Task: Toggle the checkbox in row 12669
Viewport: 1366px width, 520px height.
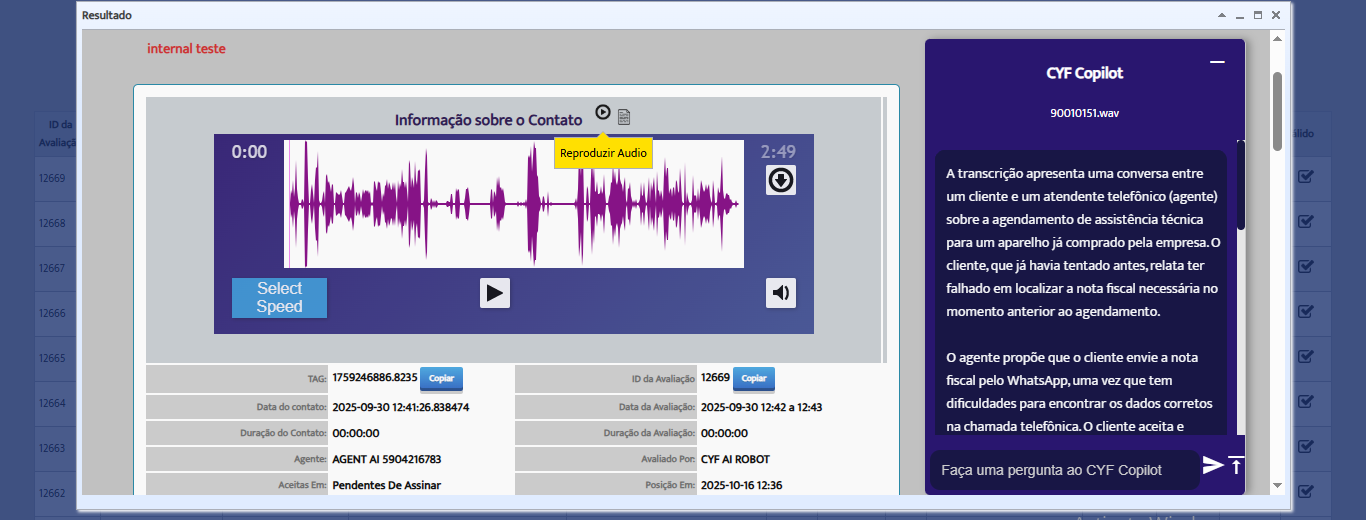Action: 1306,178
